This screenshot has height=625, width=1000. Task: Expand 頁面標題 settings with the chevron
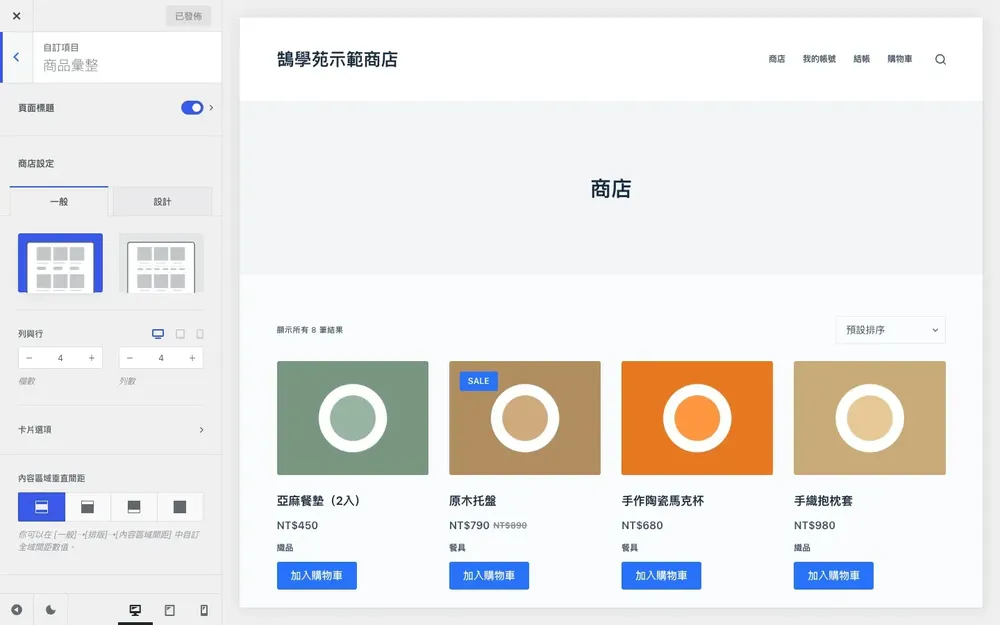(x=211, y=108)
